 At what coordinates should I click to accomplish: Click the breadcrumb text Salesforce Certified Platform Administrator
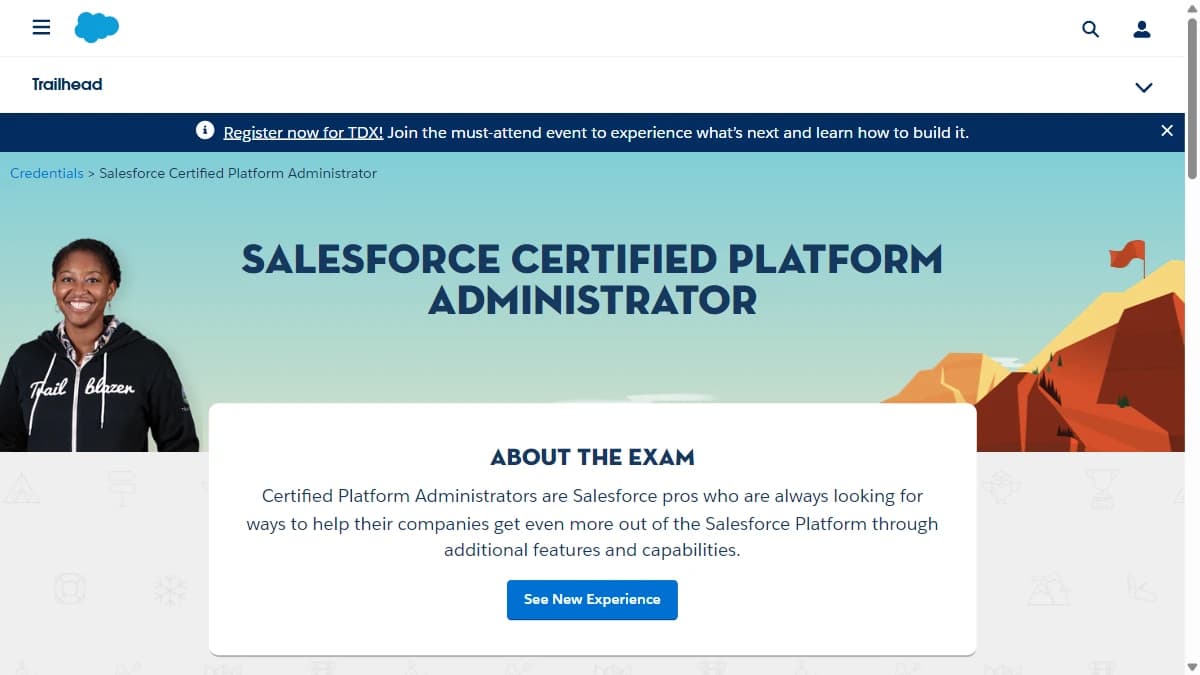click(x=238, y=173)
